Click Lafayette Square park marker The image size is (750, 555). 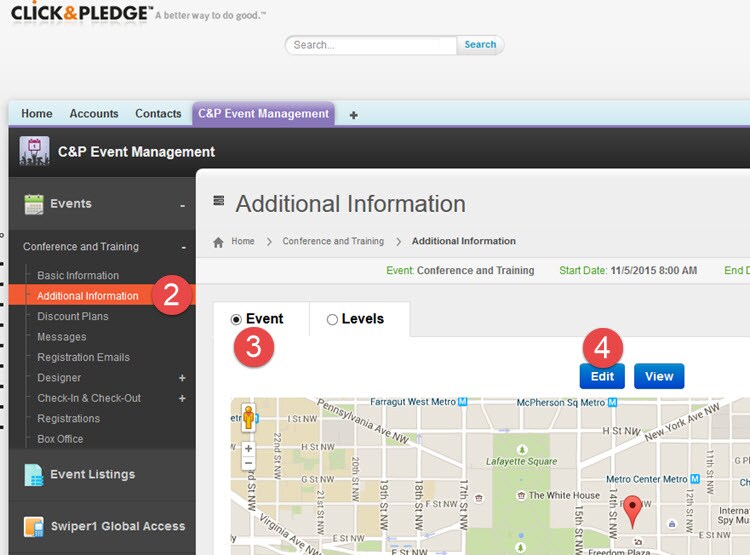pyautogui.click(x=522, y=450)
